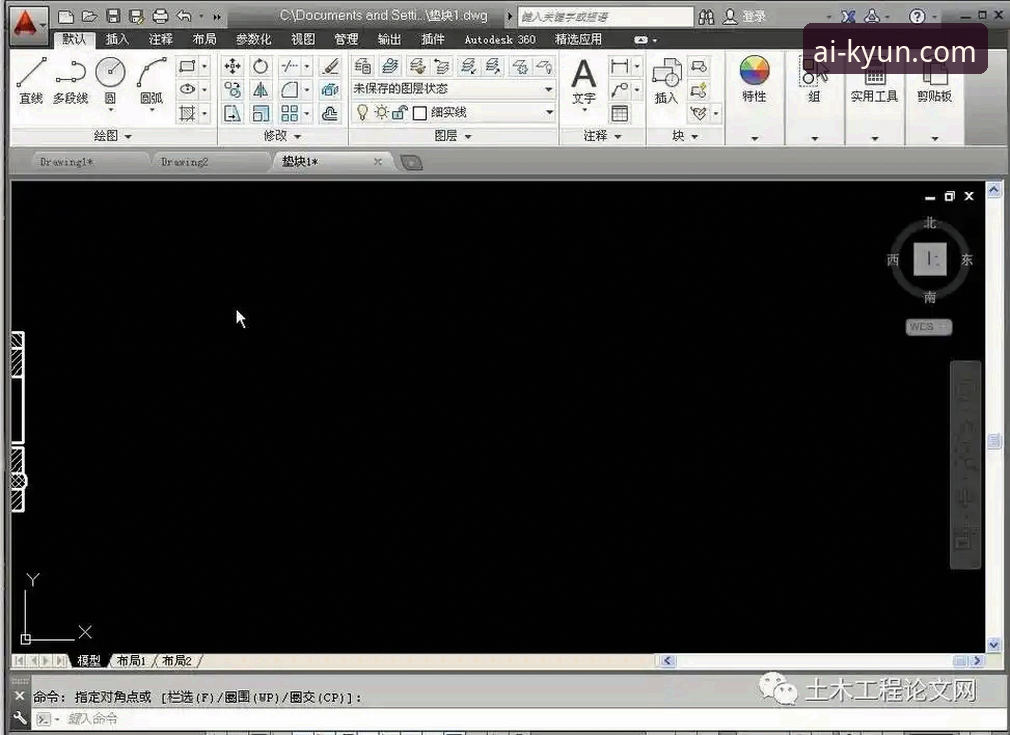Click the Undo arrow in quick access toolbar
1010x735 pixels.
coord(184,17)
